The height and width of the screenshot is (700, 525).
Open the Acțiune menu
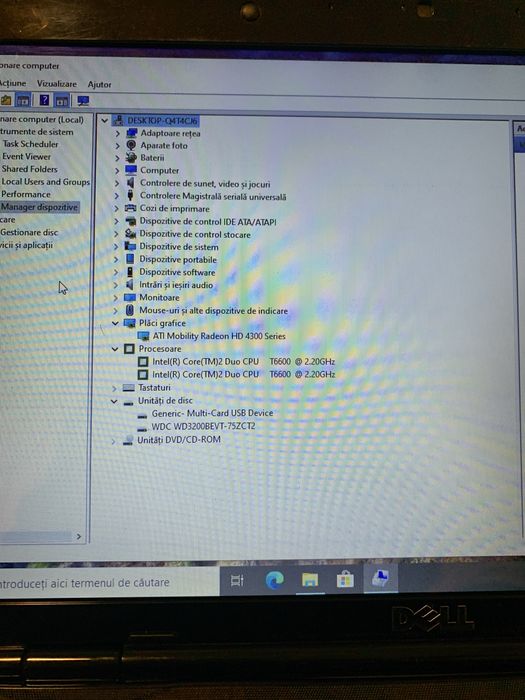(x=12, y=83)
